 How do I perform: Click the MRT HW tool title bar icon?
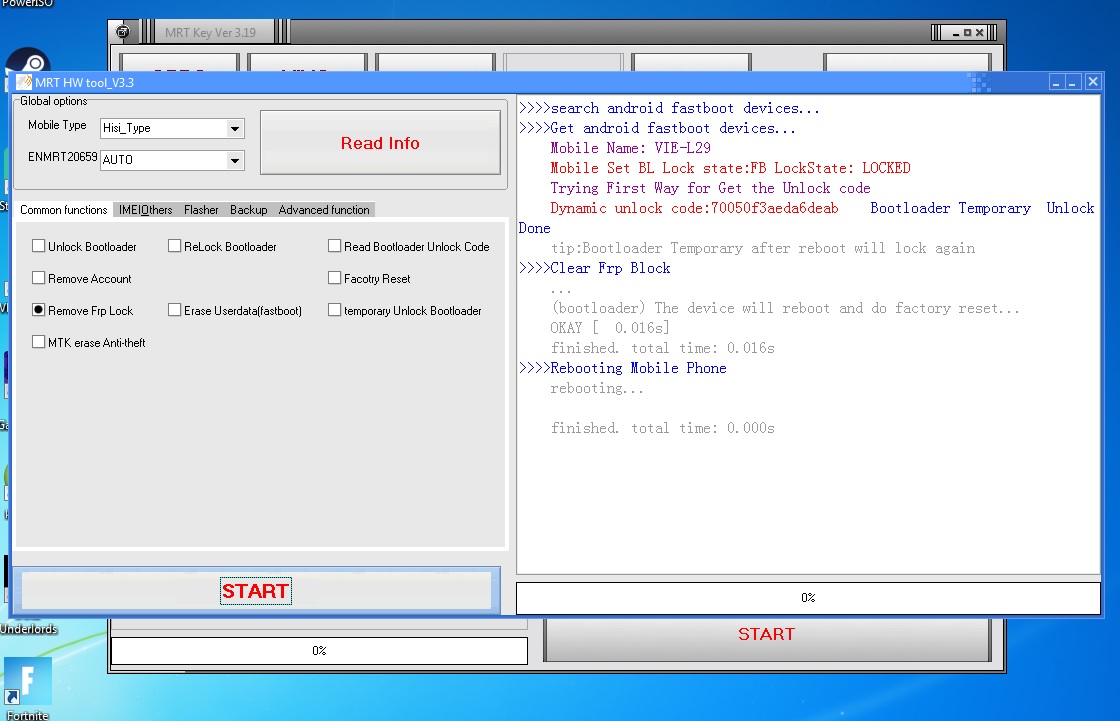pyautogui.click(x=24, y=82)
